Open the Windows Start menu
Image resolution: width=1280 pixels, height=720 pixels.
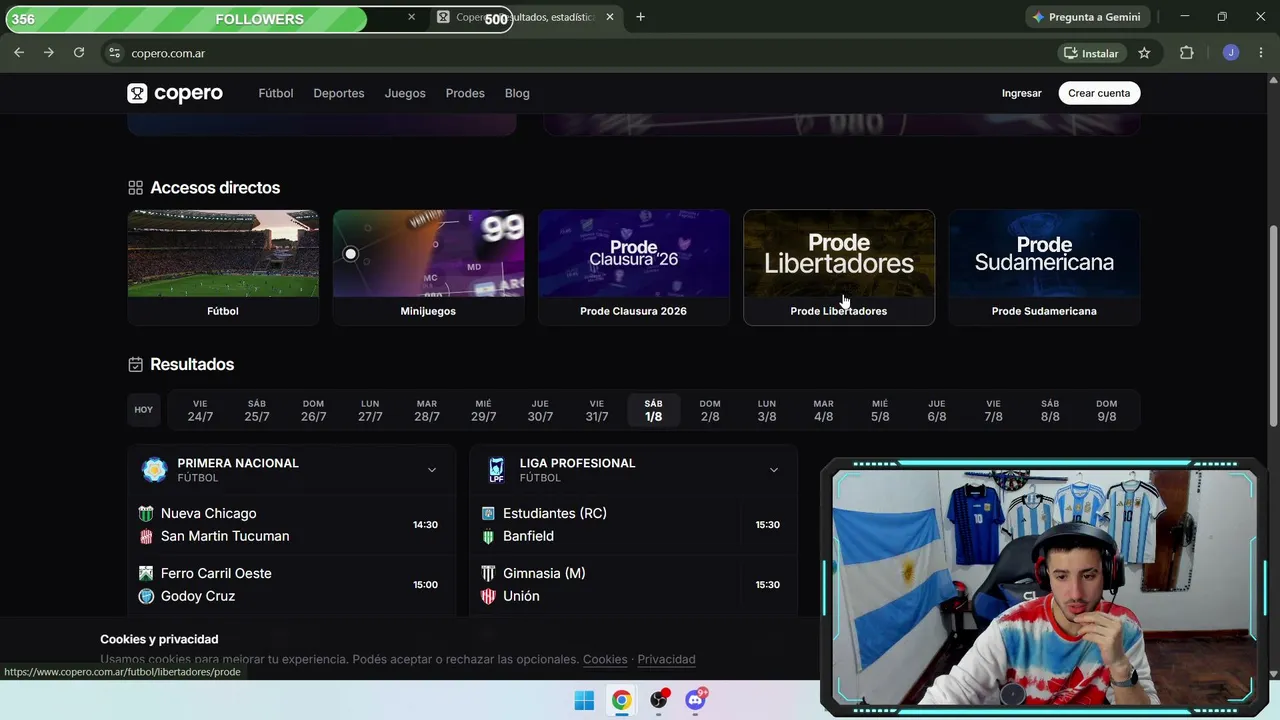click(x=584, y=700)
